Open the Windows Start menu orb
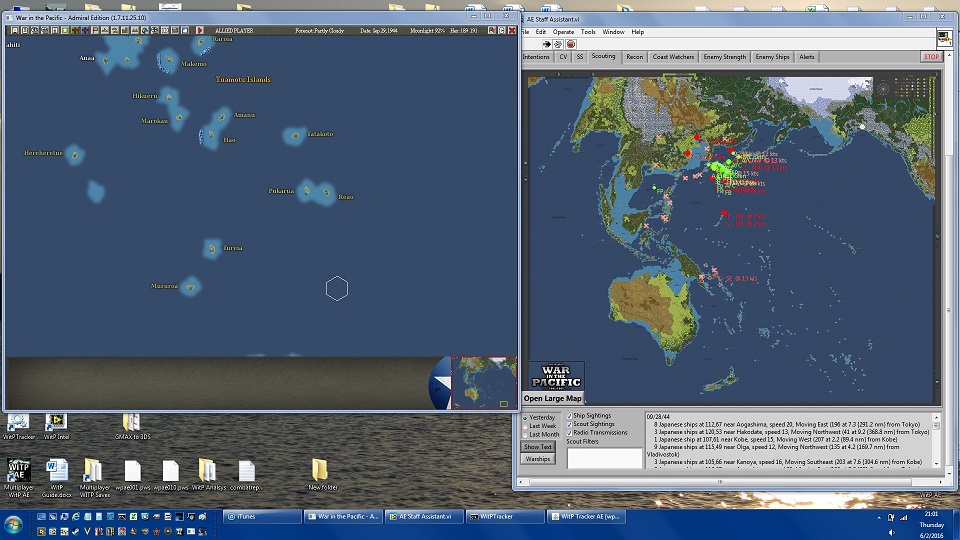The width and height of the screenshot is (960, 540). pos(13,525)
